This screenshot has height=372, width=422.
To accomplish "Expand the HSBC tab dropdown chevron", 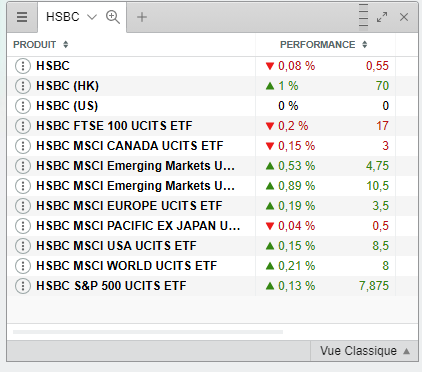I will pos(92,17).
